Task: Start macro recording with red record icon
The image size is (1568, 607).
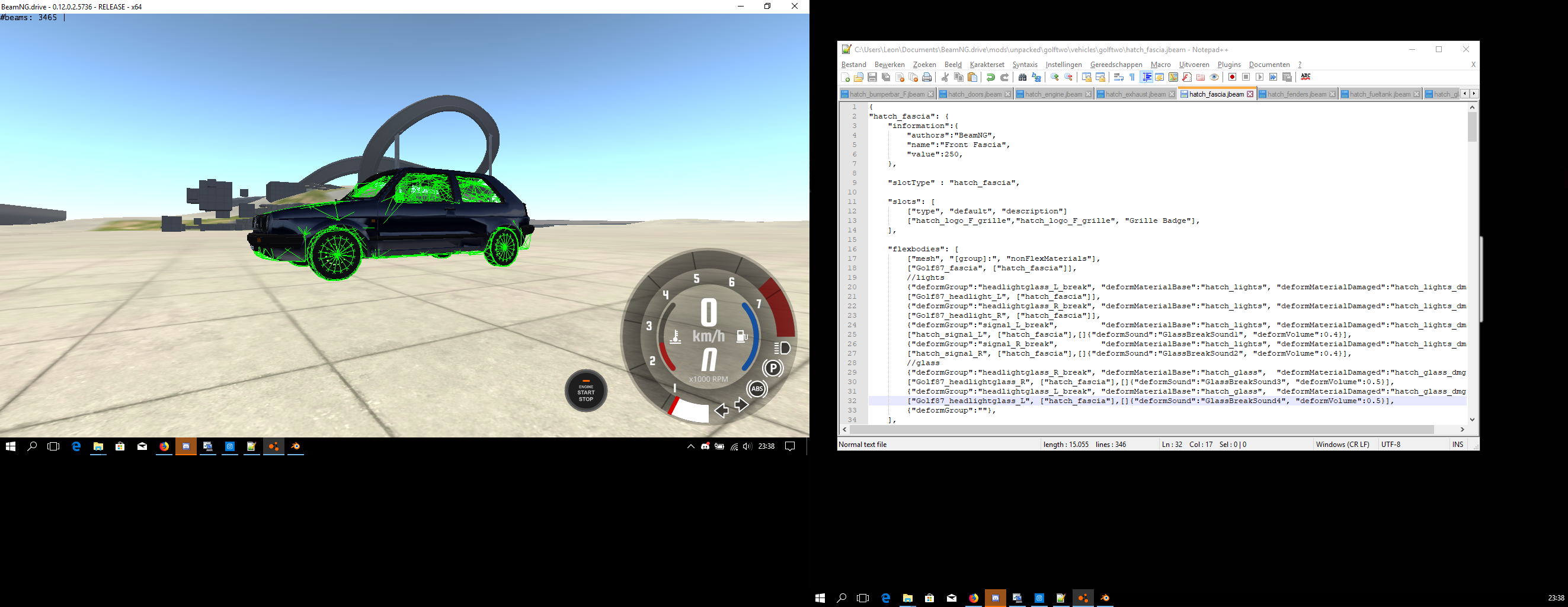Action: (x=1232, y=76)
